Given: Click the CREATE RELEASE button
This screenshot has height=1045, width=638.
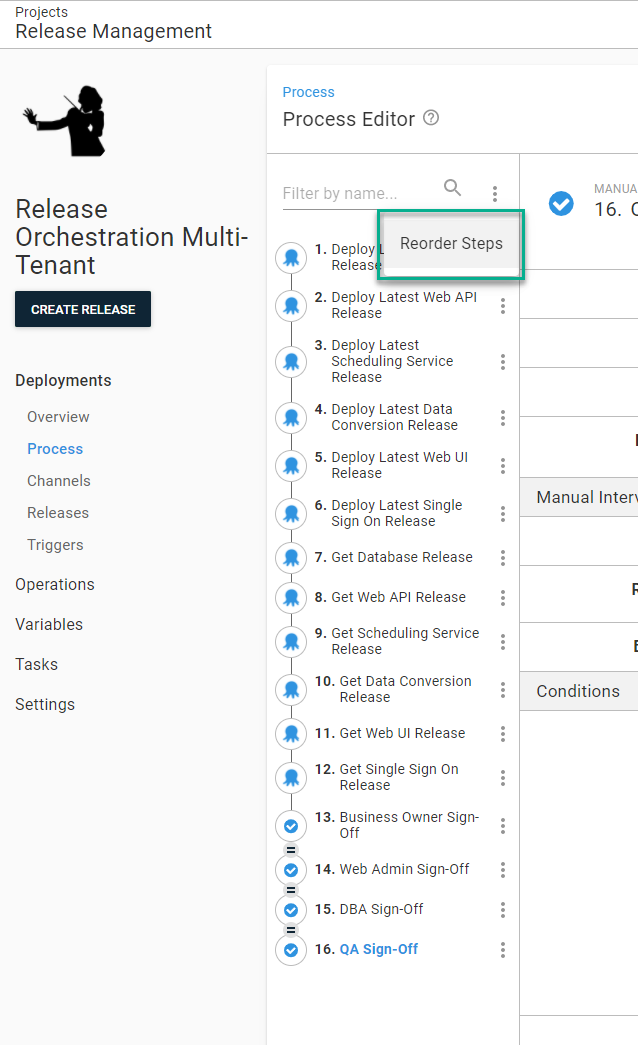Looking at the screenshot, I should [x=83, y=309].
